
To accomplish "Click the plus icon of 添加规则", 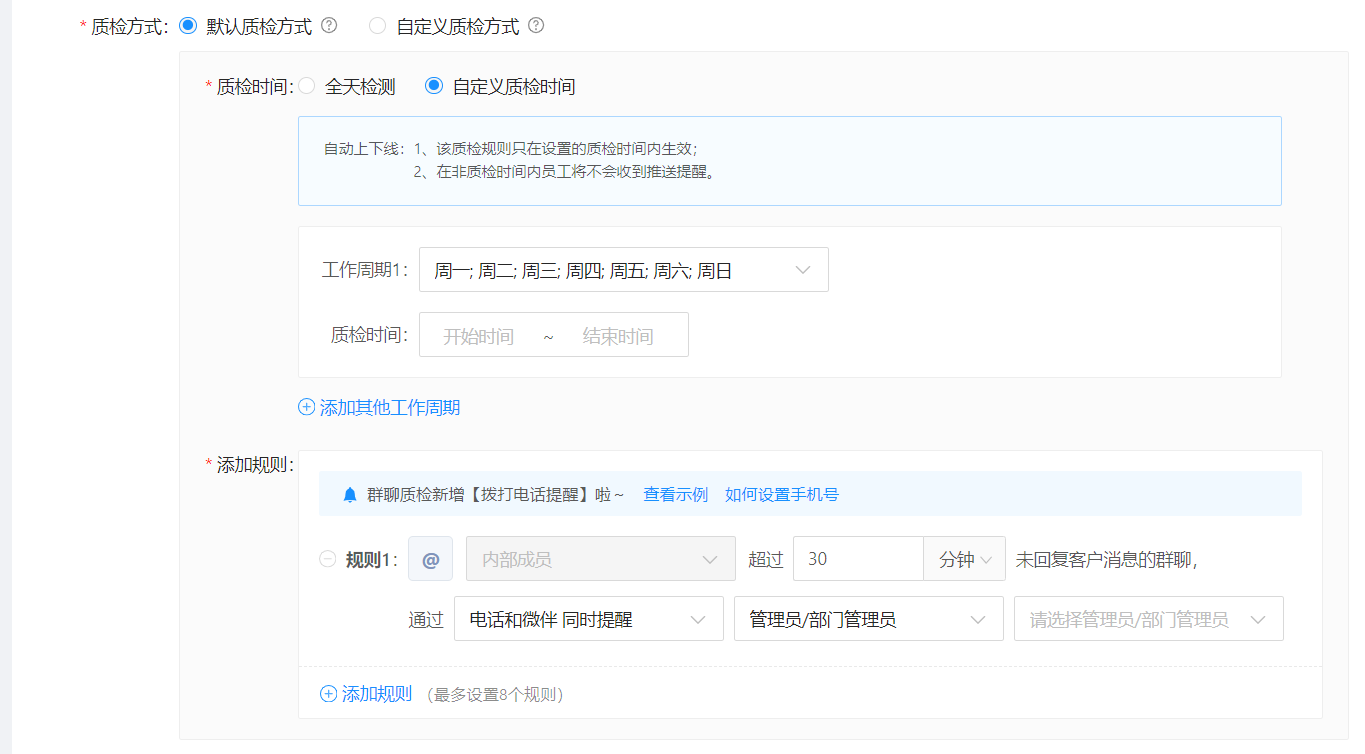I will [x=328, y=694].
